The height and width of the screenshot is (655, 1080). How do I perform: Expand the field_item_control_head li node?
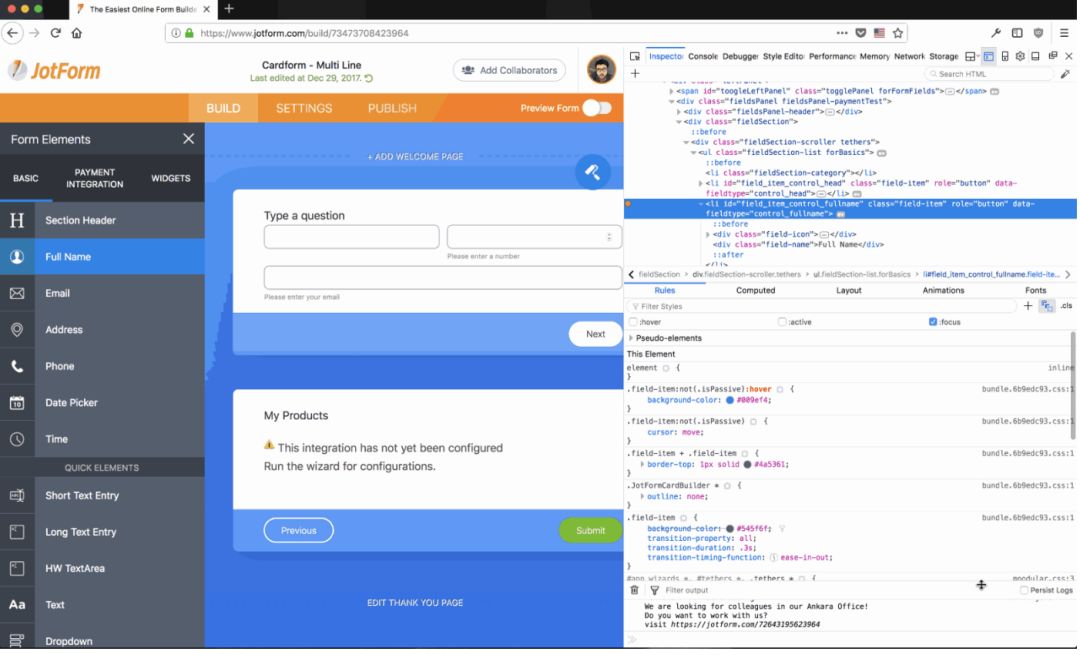[x=700, y=183]
